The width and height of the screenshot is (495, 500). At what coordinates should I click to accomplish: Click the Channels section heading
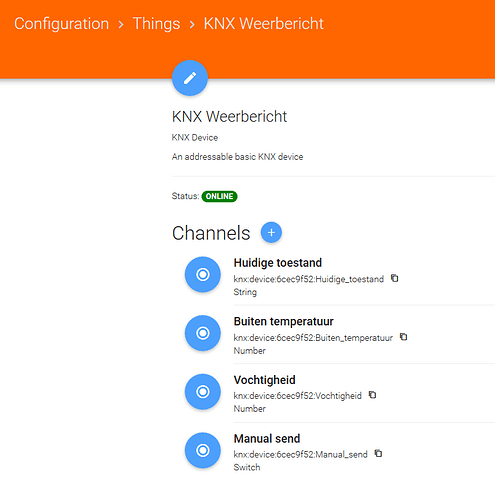[x=211, y=233]
